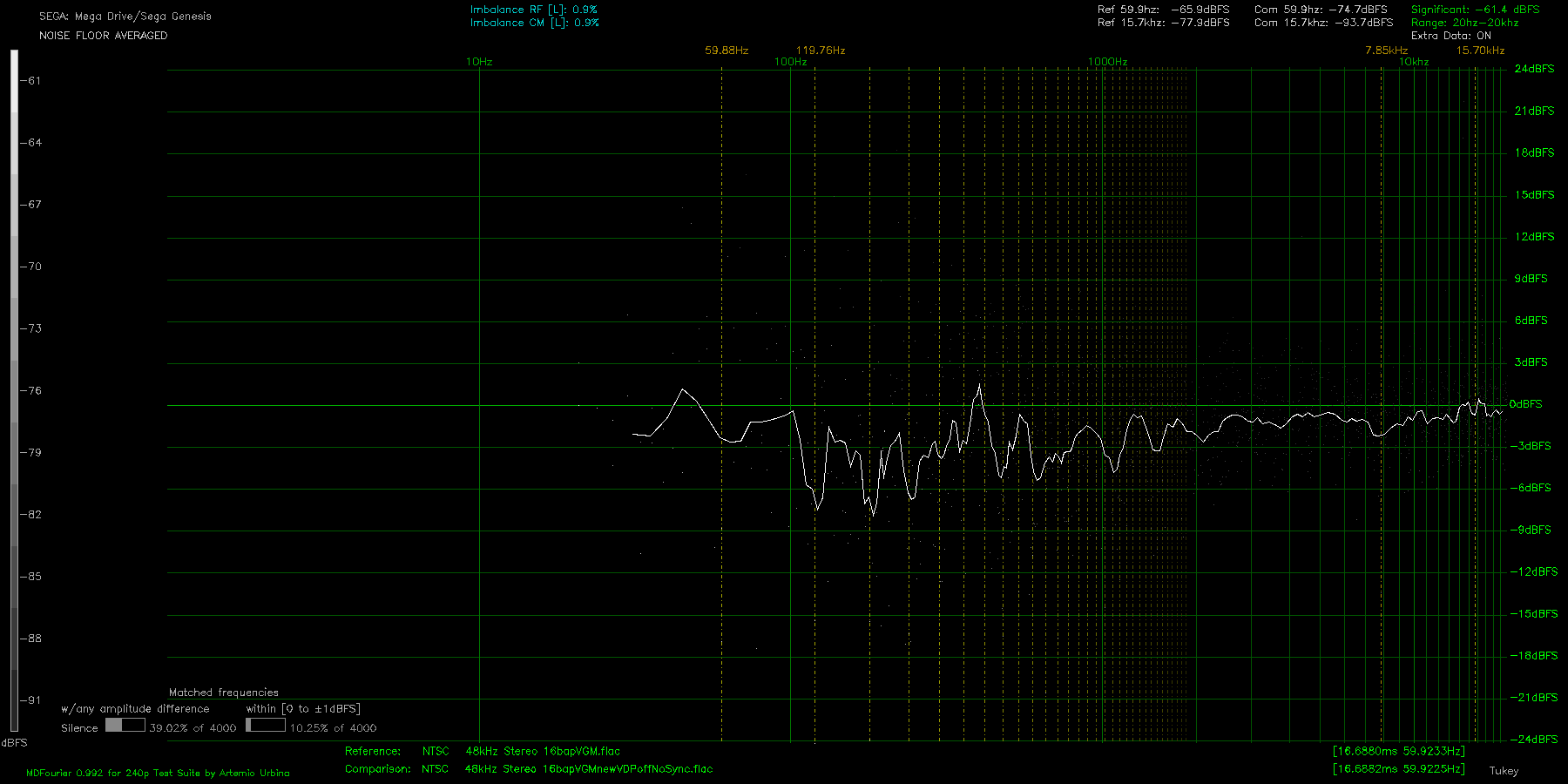Screen dimensions: 1568x784
Task: Click the 'within 0 to ±1dBFS' percentage bar
Action: click(x=266, y=725)
